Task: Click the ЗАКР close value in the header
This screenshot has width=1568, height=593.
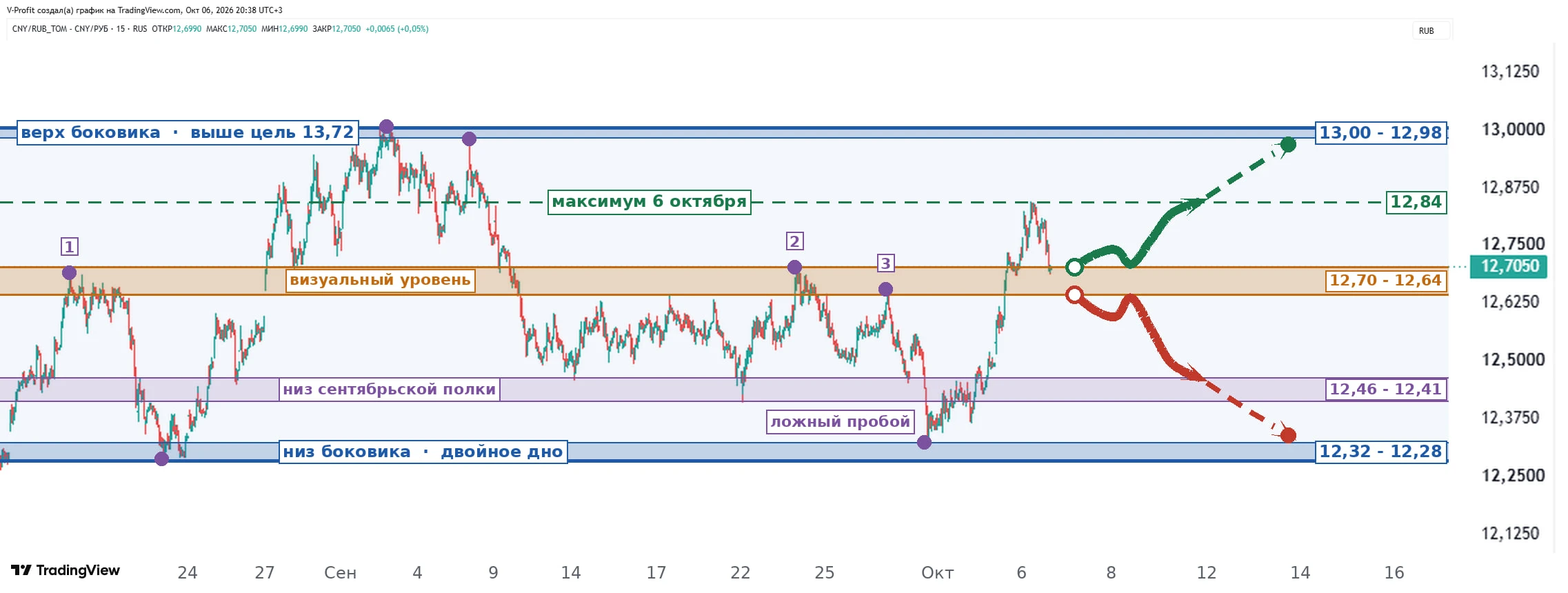Action: 346,29
